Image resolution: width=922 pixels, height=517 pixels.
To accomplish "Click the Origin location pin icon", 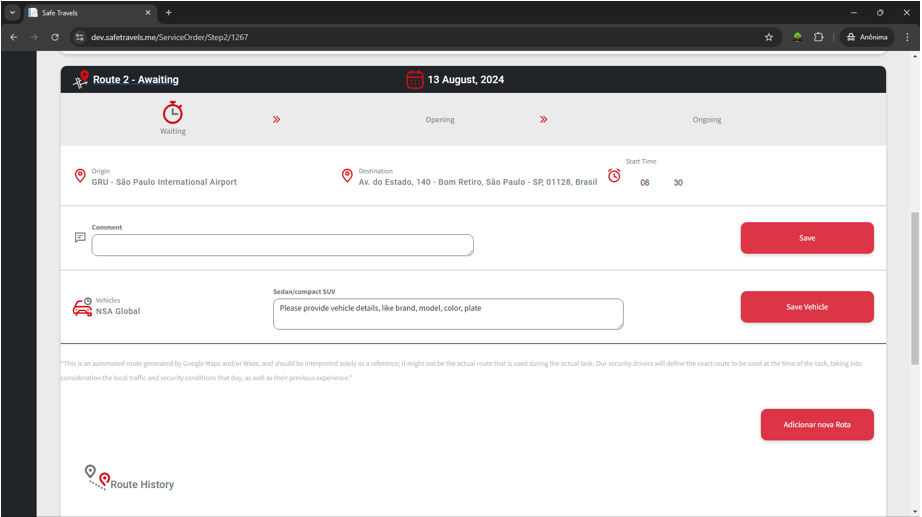I will [80, 176].
